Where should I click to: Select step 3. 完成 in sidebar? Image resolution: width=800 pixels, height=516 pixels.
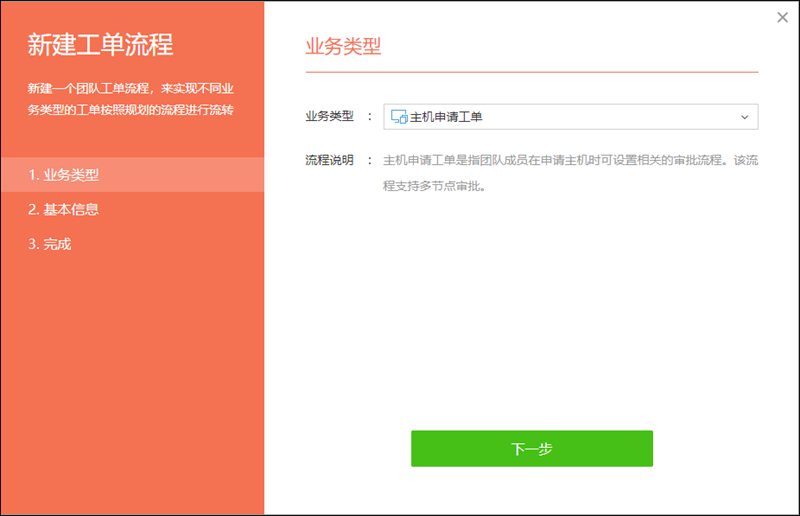point(50,243)
